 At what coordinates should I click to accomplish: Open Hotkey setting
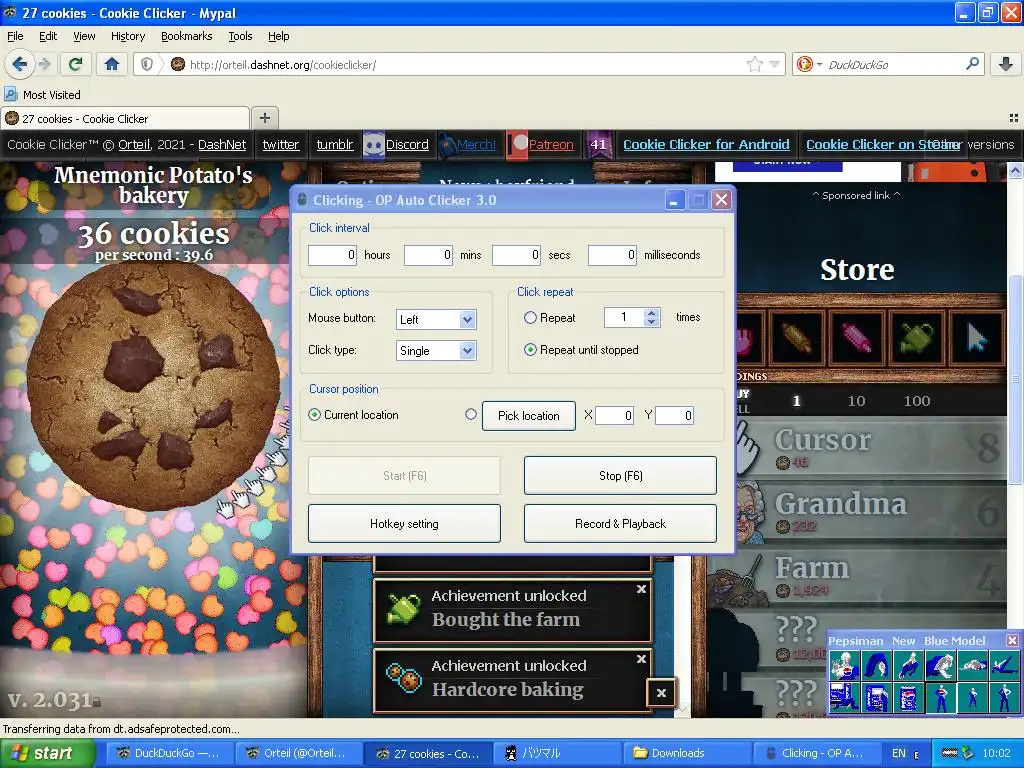click(x=404, y=524)
